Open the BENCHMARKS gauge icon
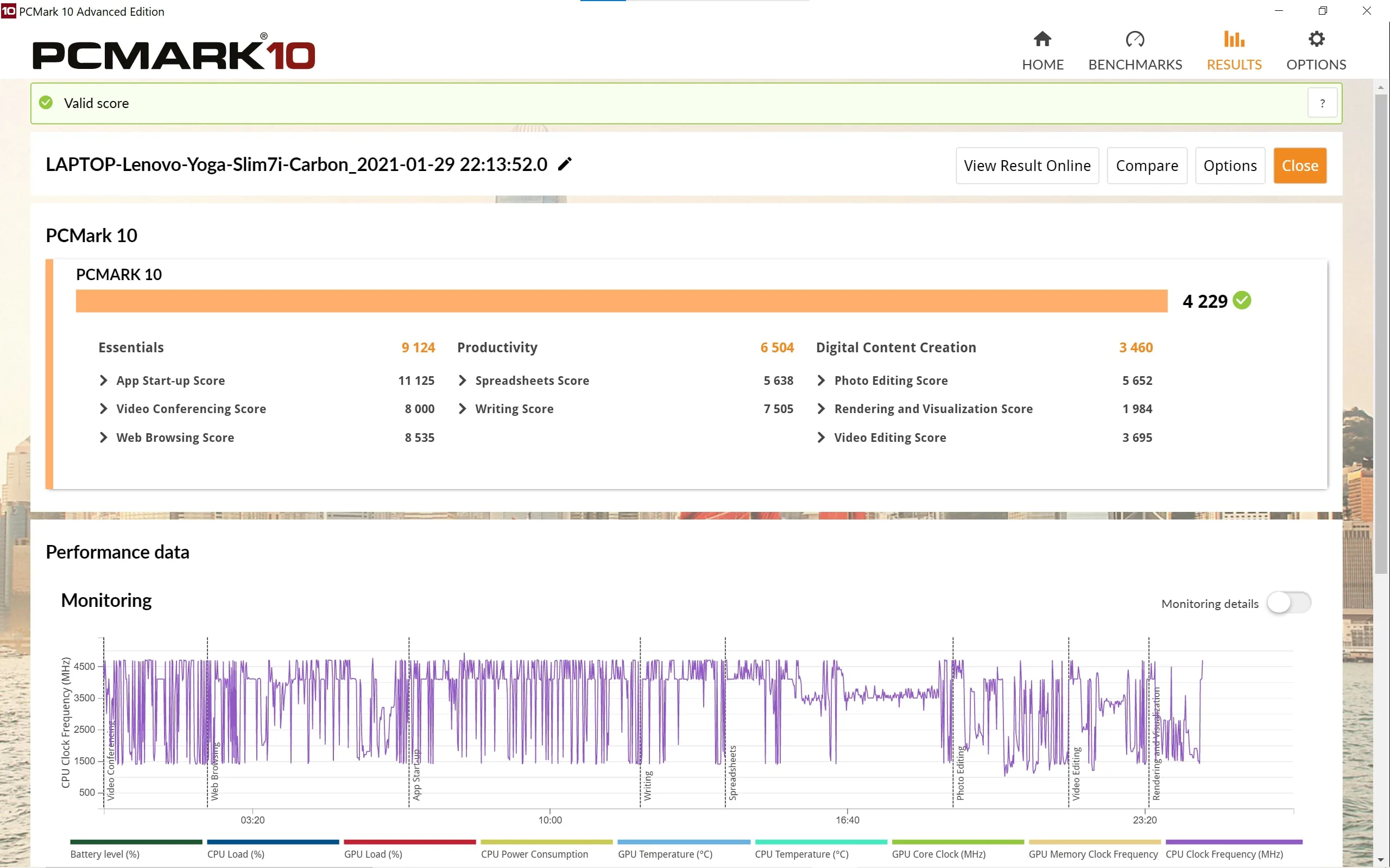The height and width of the screenshot is (868, 1390). [1134, 39]
